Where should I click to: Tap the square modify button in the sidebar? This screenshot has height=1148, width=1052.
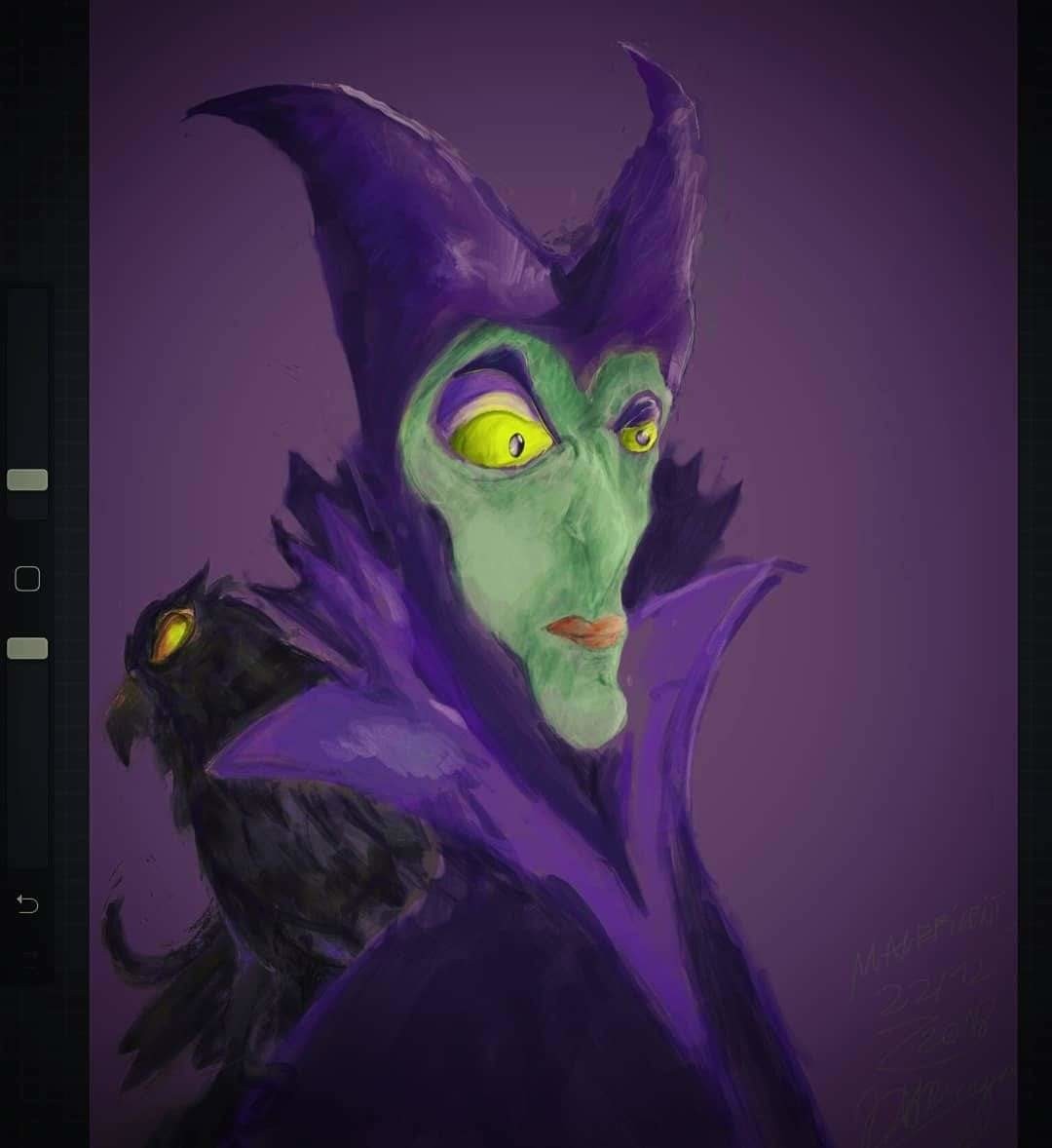[x=27, y=579]
